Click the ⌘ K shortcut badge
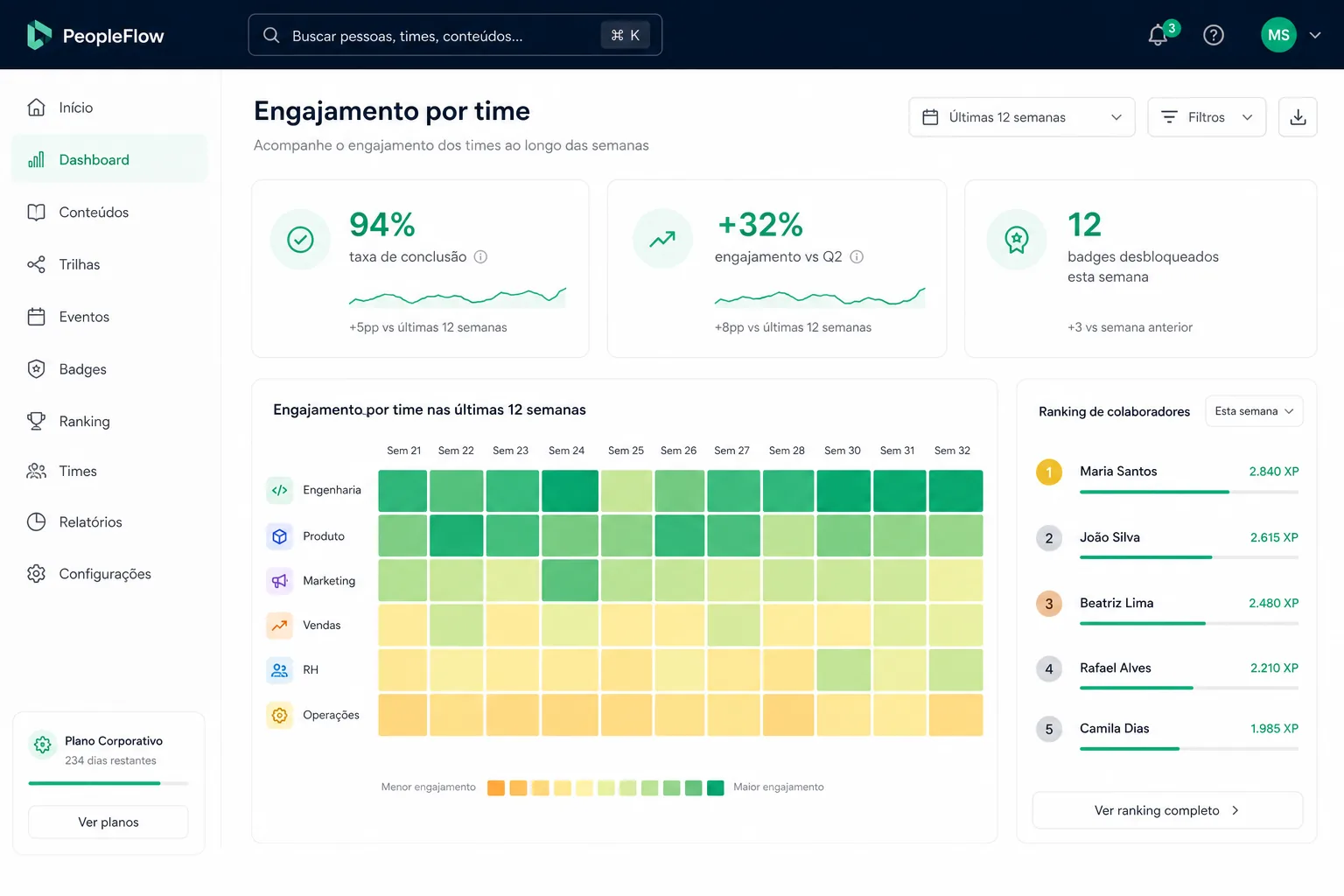 626,35
